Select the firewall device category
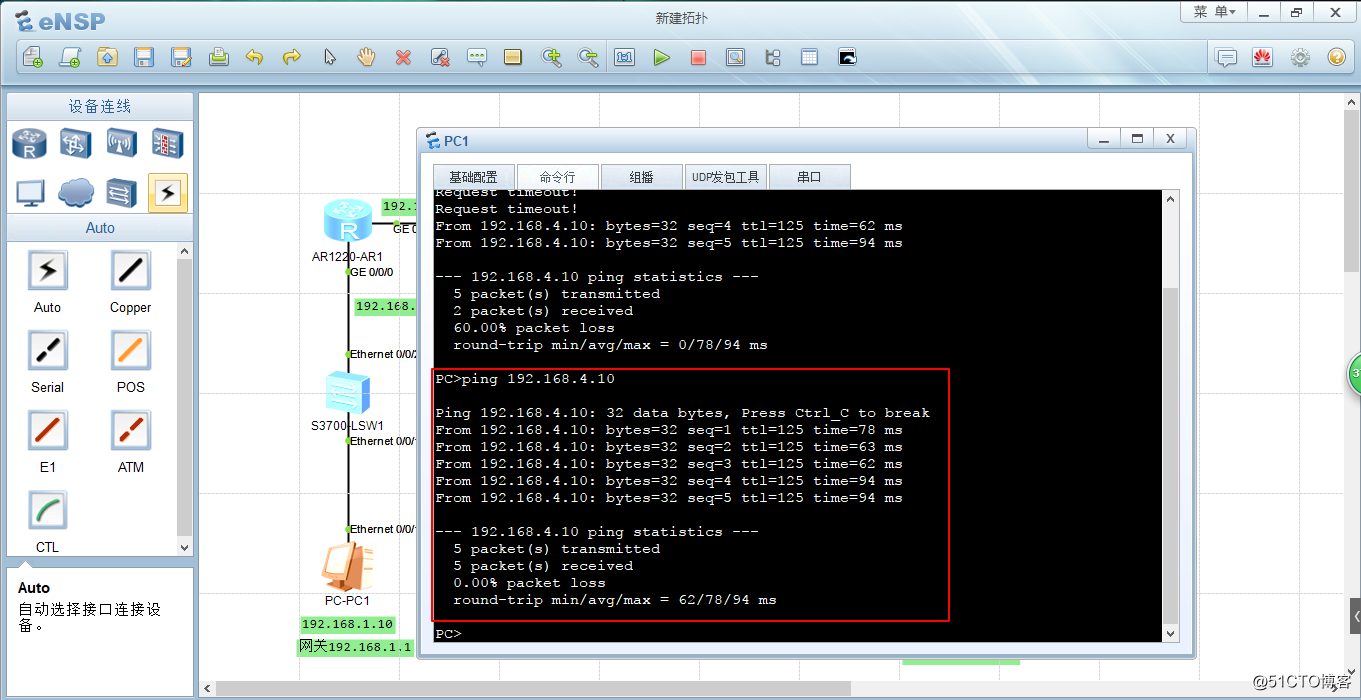Screen dimensions: 1361x700 coord(168,143)
